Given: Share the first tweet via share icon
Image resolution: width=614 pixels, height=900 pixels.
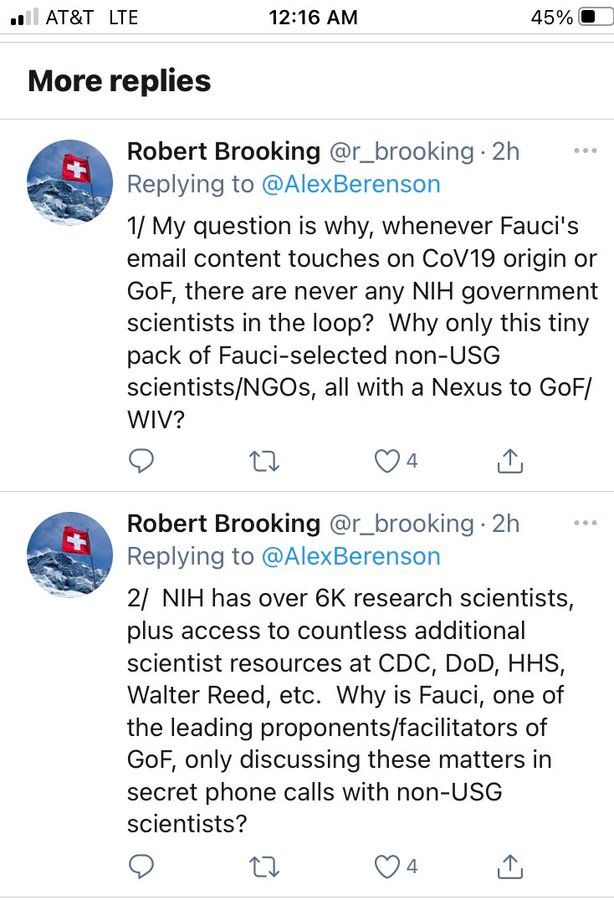Looking at the screenshot, I should tap(510, 460).
